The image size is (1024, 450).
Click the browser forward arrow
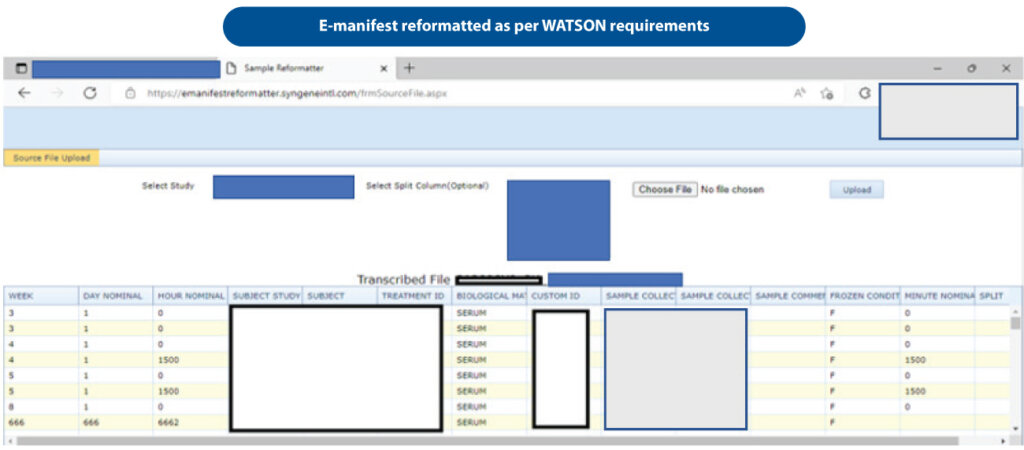57,93
